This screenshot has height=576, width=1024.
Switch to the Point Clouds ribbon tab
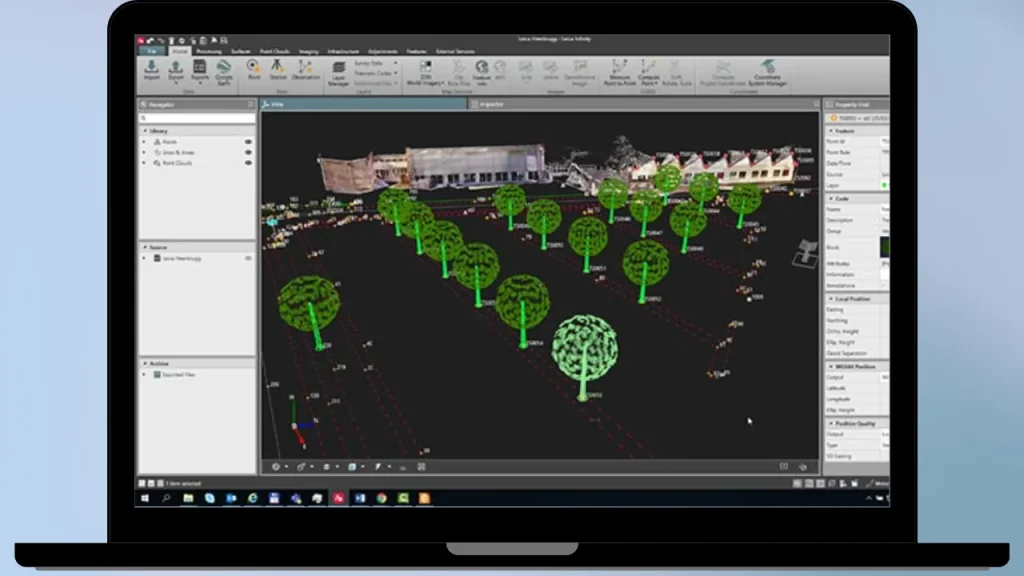[x=274, y=51]
